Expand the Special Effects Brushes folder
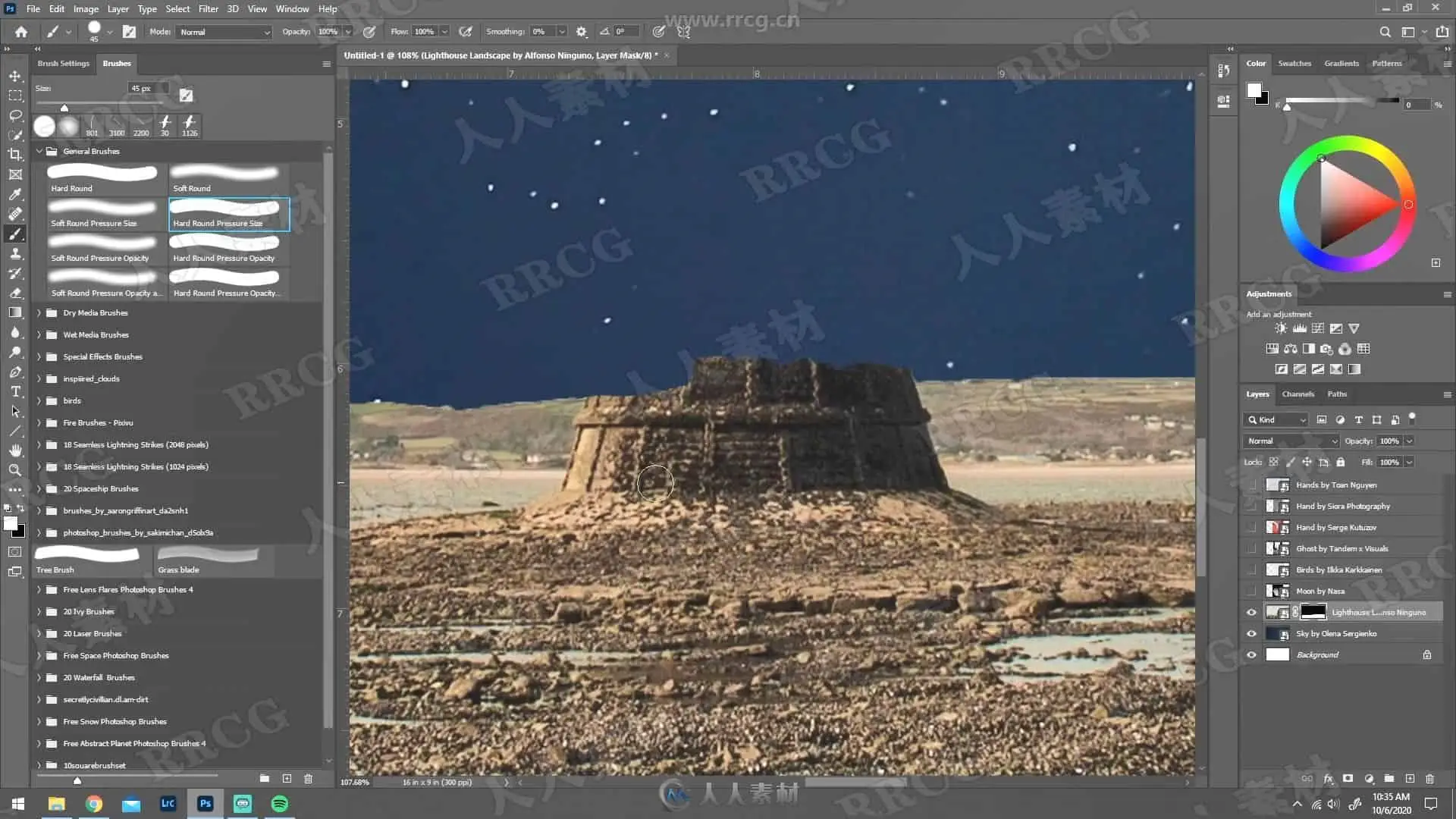1456x819 pixels. pyautogui.click(x=39, y=356)
